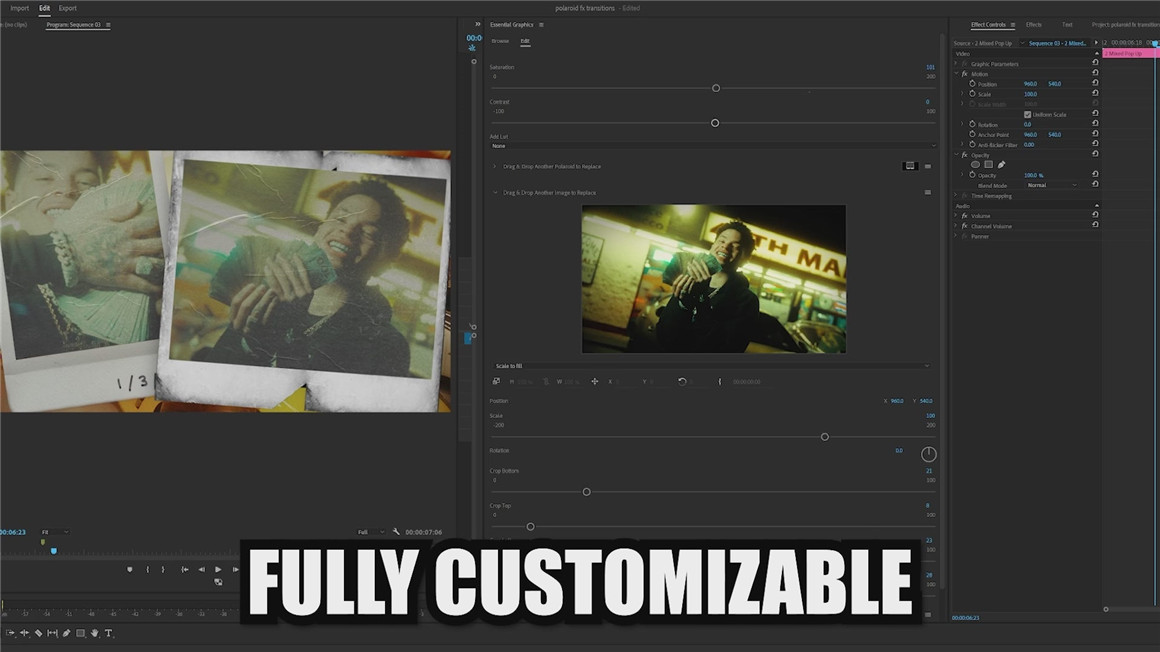Screen dimensions: 1160x652
Task: Open the Add Lut dropdown
Action: (713, 146)
